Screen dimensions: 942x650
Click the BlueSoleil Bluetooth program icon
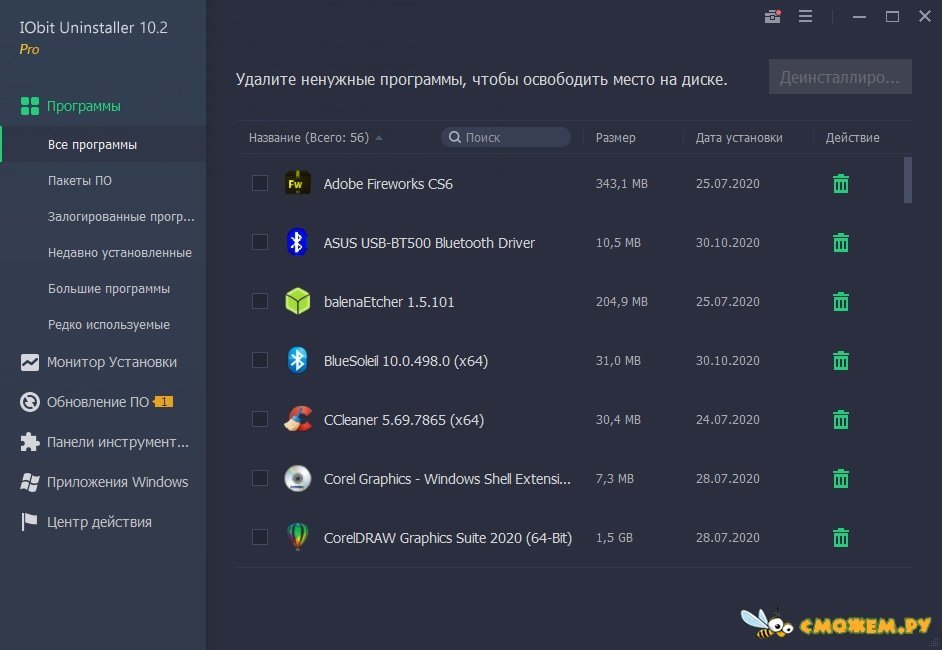[x=297, y=361]
